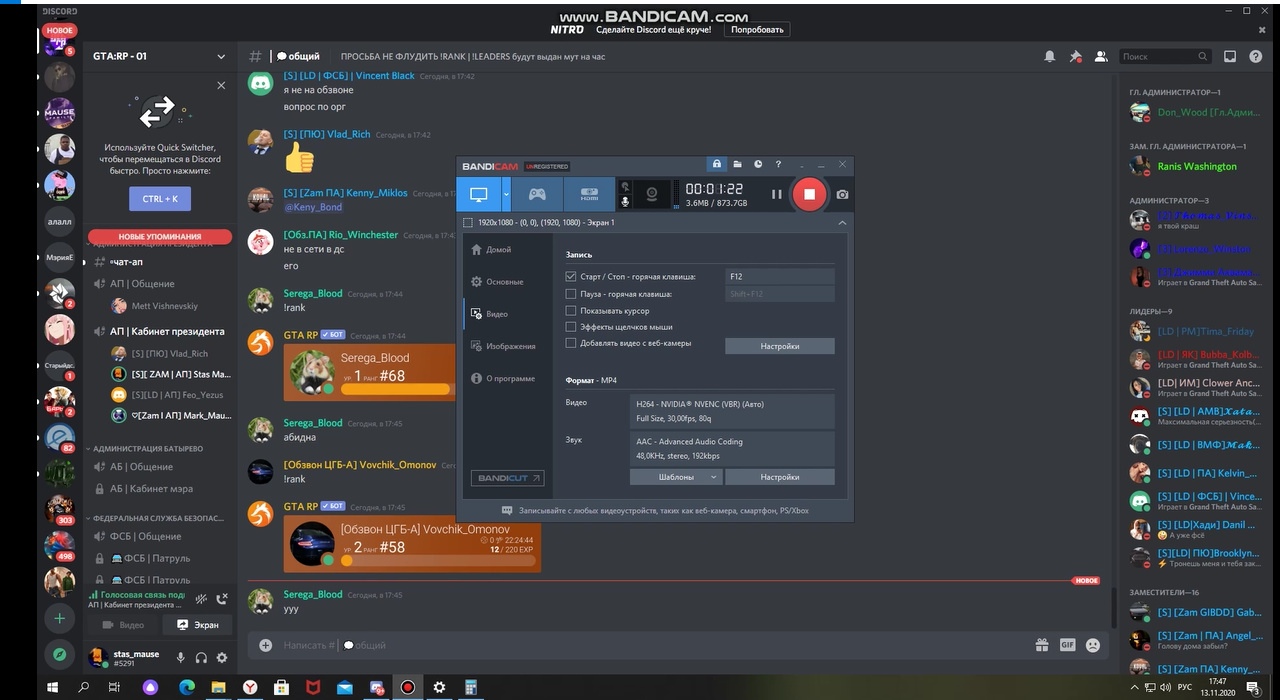Open Шаблоны dropdown in Формат section
This screenshot has width=1280, height=700.
pos(676,477)
